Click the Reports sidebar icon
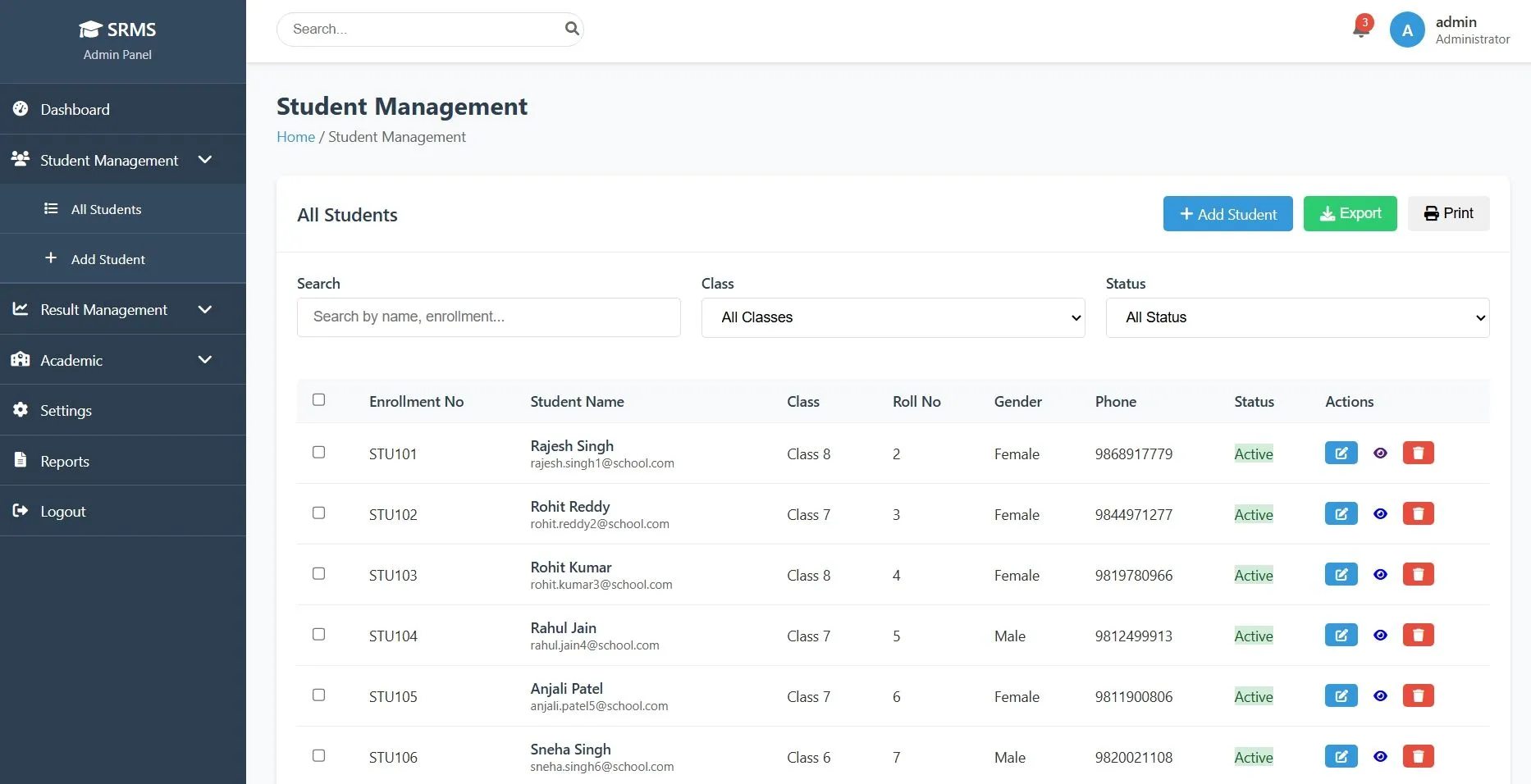 (x=20, y=460)
